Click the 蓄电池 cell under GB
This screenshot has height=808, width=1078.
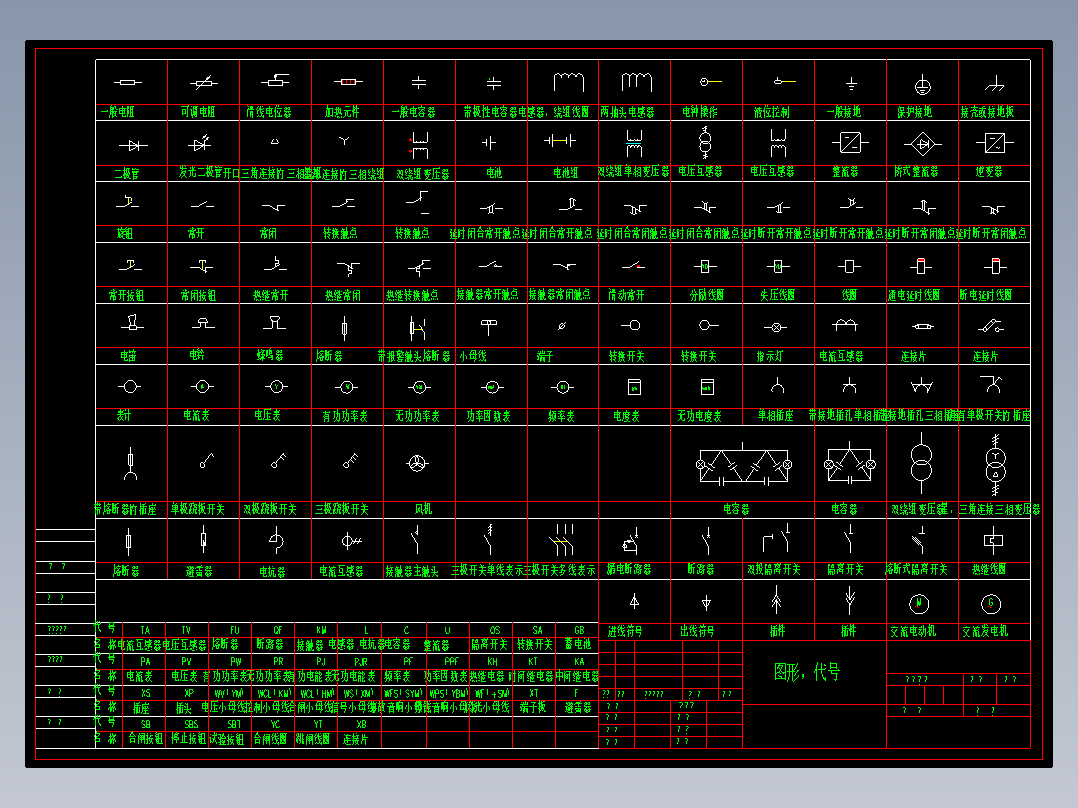pyautogui.click(x=578, y=644)
